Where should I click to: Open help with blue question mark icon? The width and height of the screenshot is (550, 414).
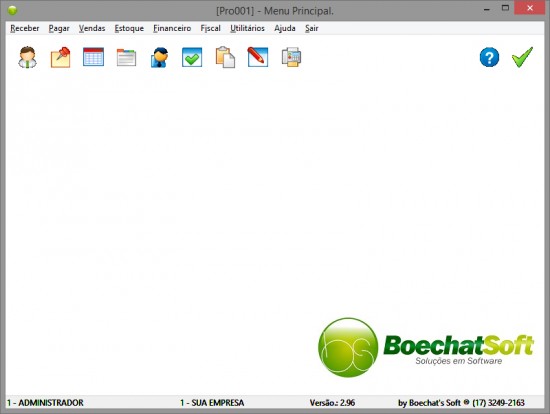point(489,57)
